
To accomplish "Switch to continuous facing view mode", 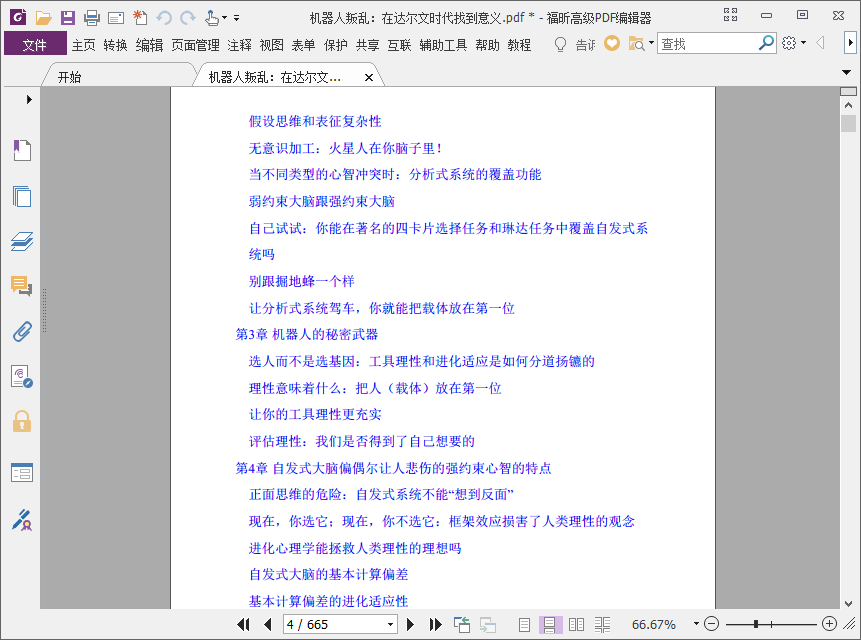I will (x=602, y=625).
